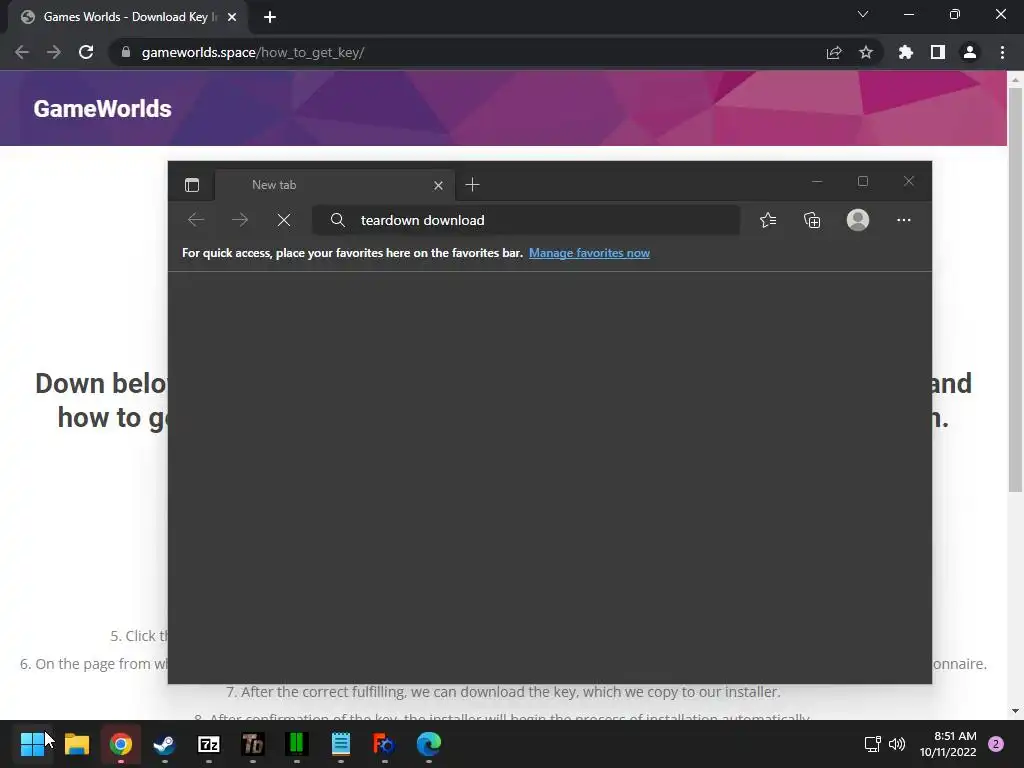The image size is (1024, 768).
Task: Click the 'teardown download' address field
Action: pos(526,220)
